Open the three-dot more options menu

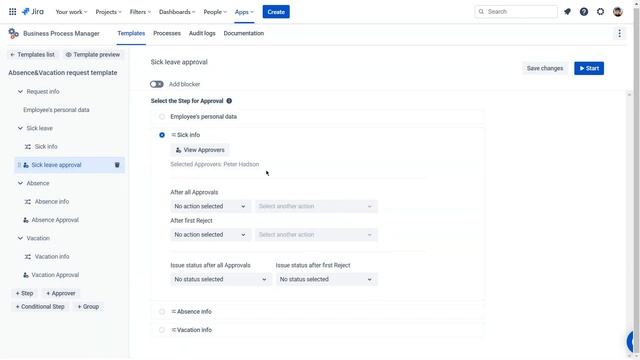(x=619, y=33)
